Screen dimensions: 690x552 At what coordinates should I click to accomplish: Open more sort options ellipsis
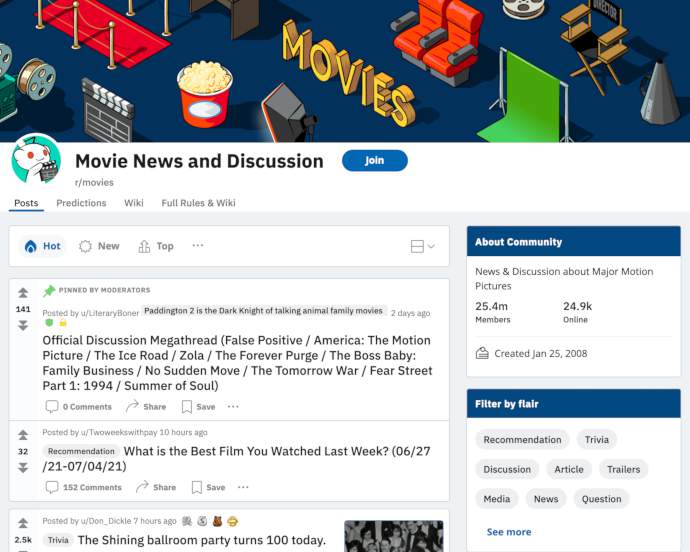[198, 245]
